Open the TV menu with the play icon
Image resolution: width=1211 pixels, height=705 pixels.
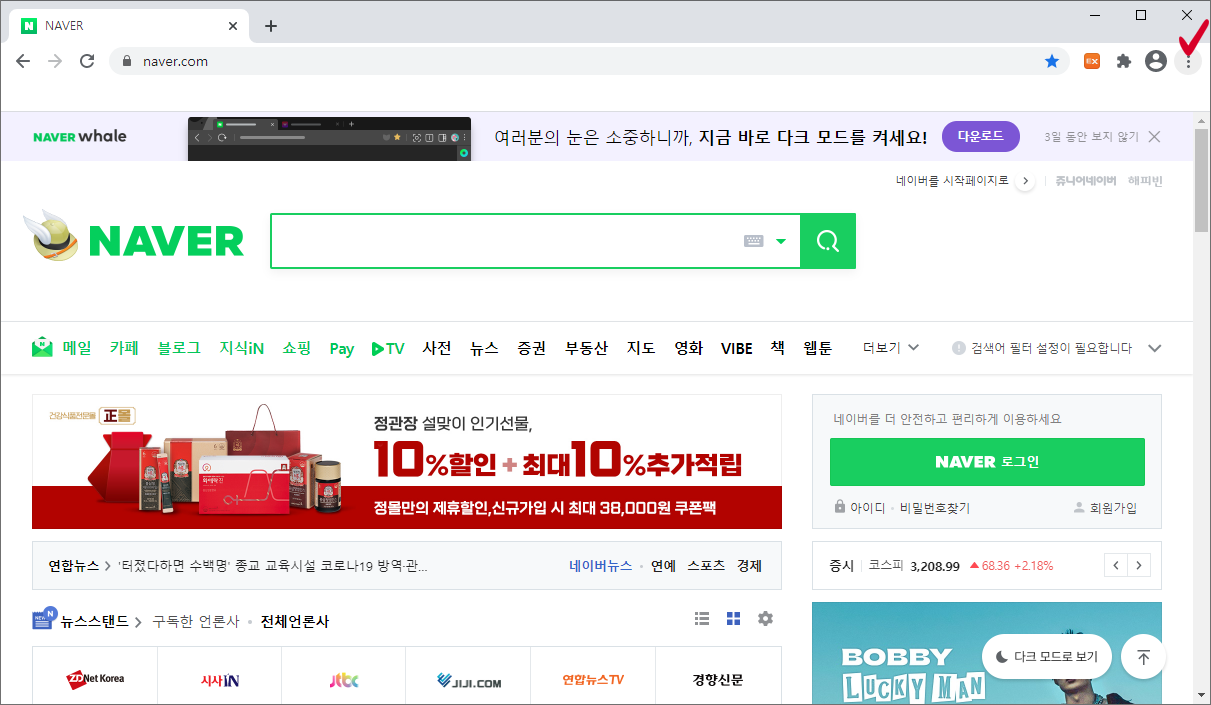tap(388, 348)
